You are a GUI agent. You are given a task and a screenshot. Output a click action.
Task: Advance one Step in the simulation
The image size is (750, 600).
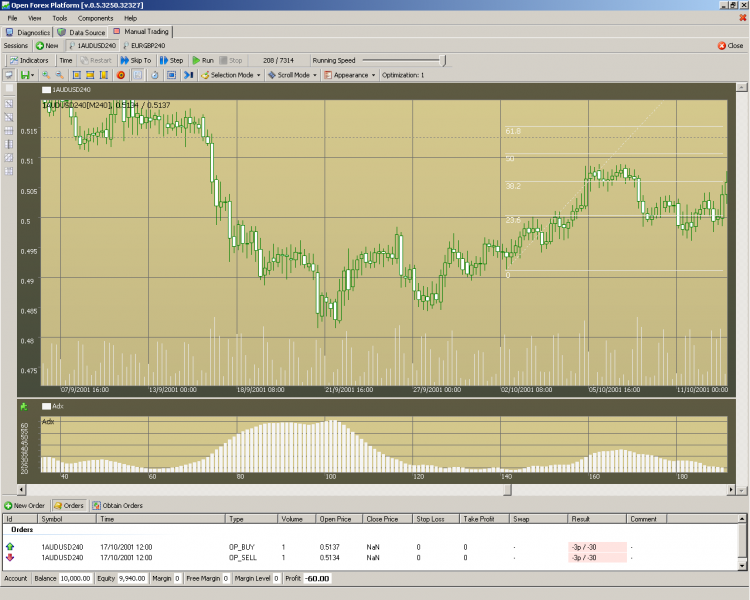click(172, 60)
